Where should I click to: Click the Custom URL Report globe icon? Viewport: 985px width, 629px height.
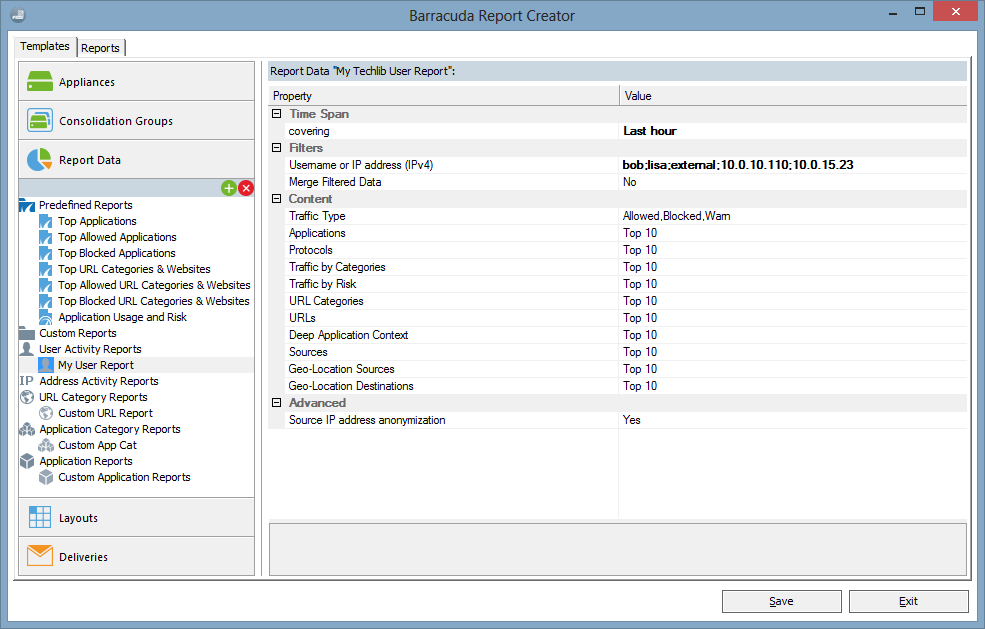click(46, 413)
